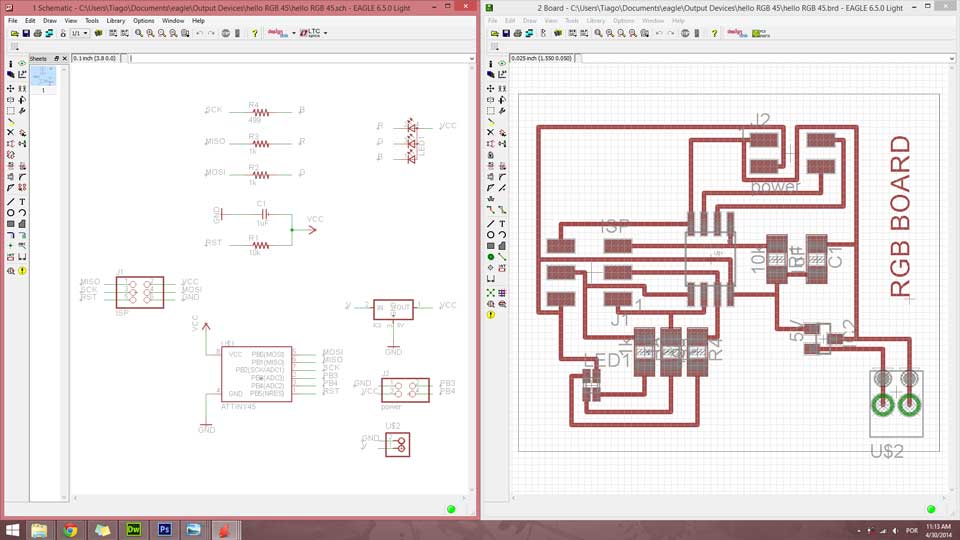Select the Delete tool in Schematic sidebar

[10, 132]
